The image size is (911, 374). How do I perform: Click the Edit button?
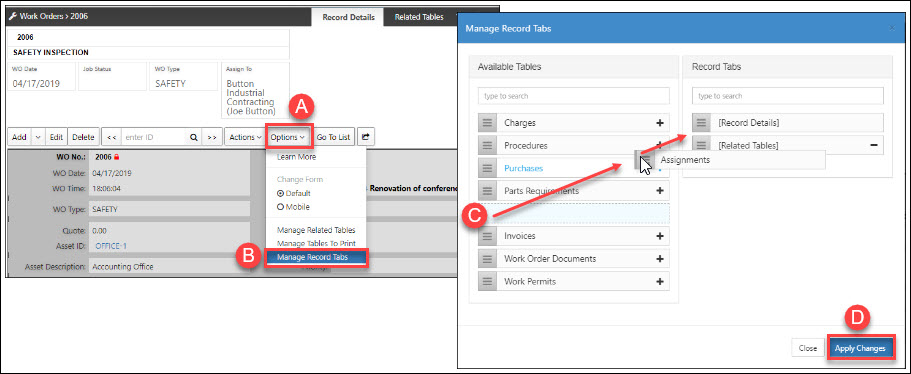point(56,137)
